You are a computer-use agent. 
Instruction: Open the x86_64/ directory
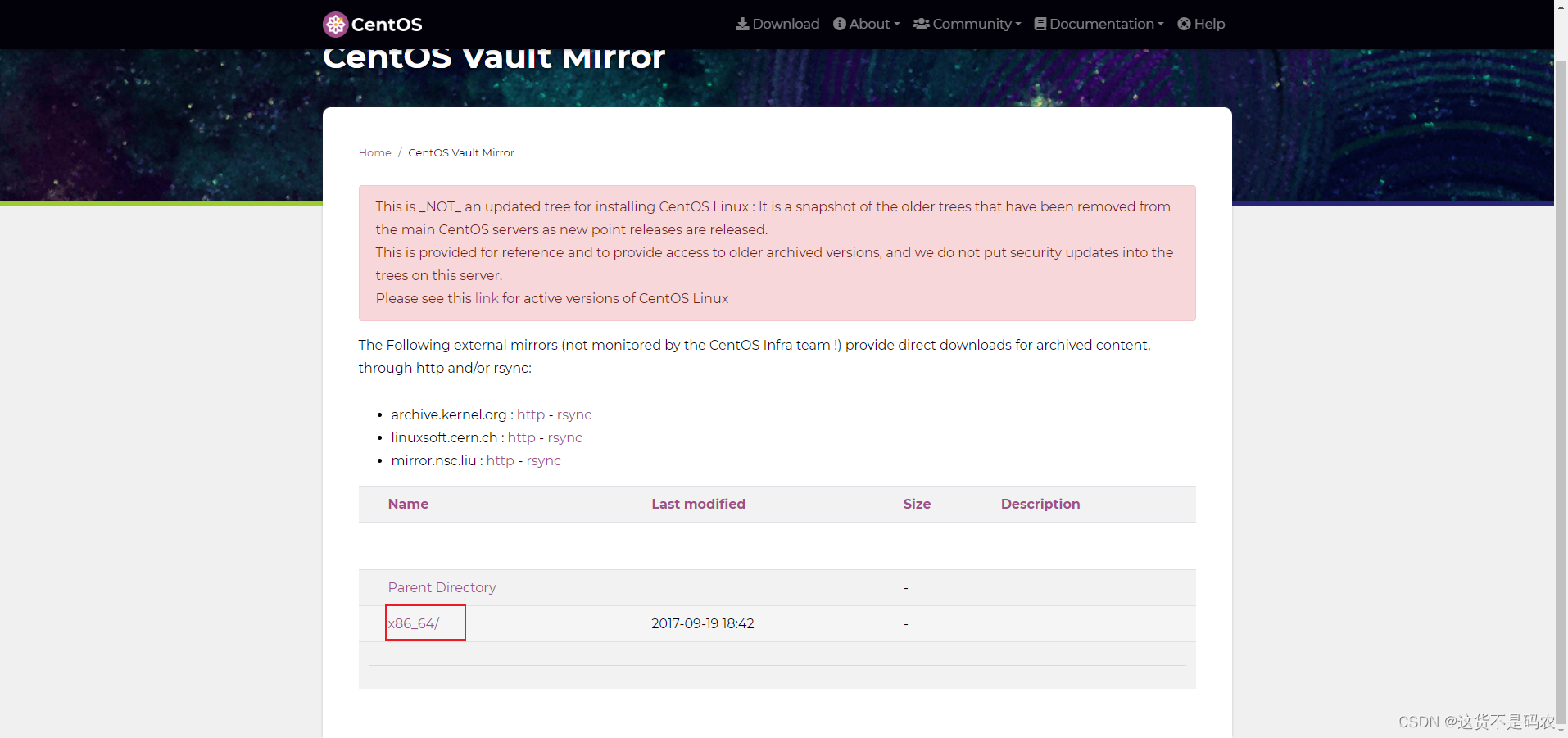point(414,623)
